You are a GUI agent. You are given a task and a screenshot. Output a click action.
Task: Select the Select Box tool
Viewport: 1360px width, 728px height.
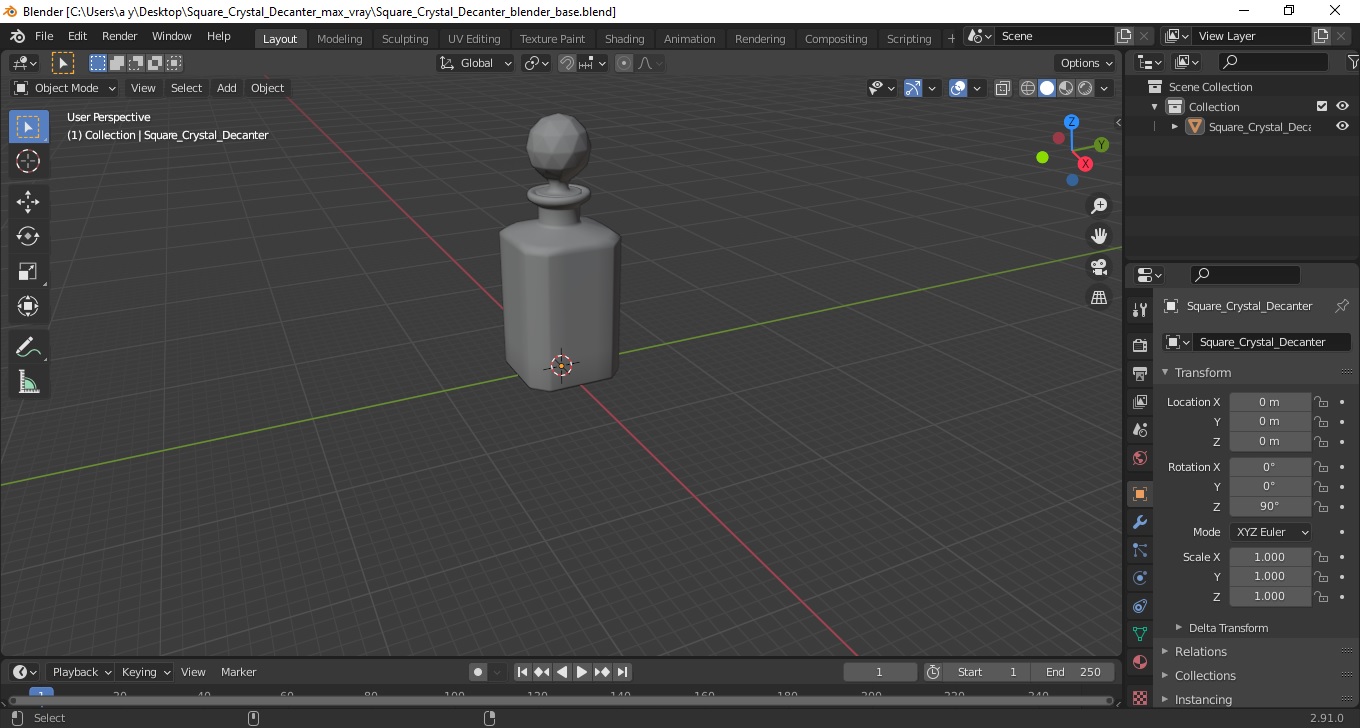coord(28,127)
